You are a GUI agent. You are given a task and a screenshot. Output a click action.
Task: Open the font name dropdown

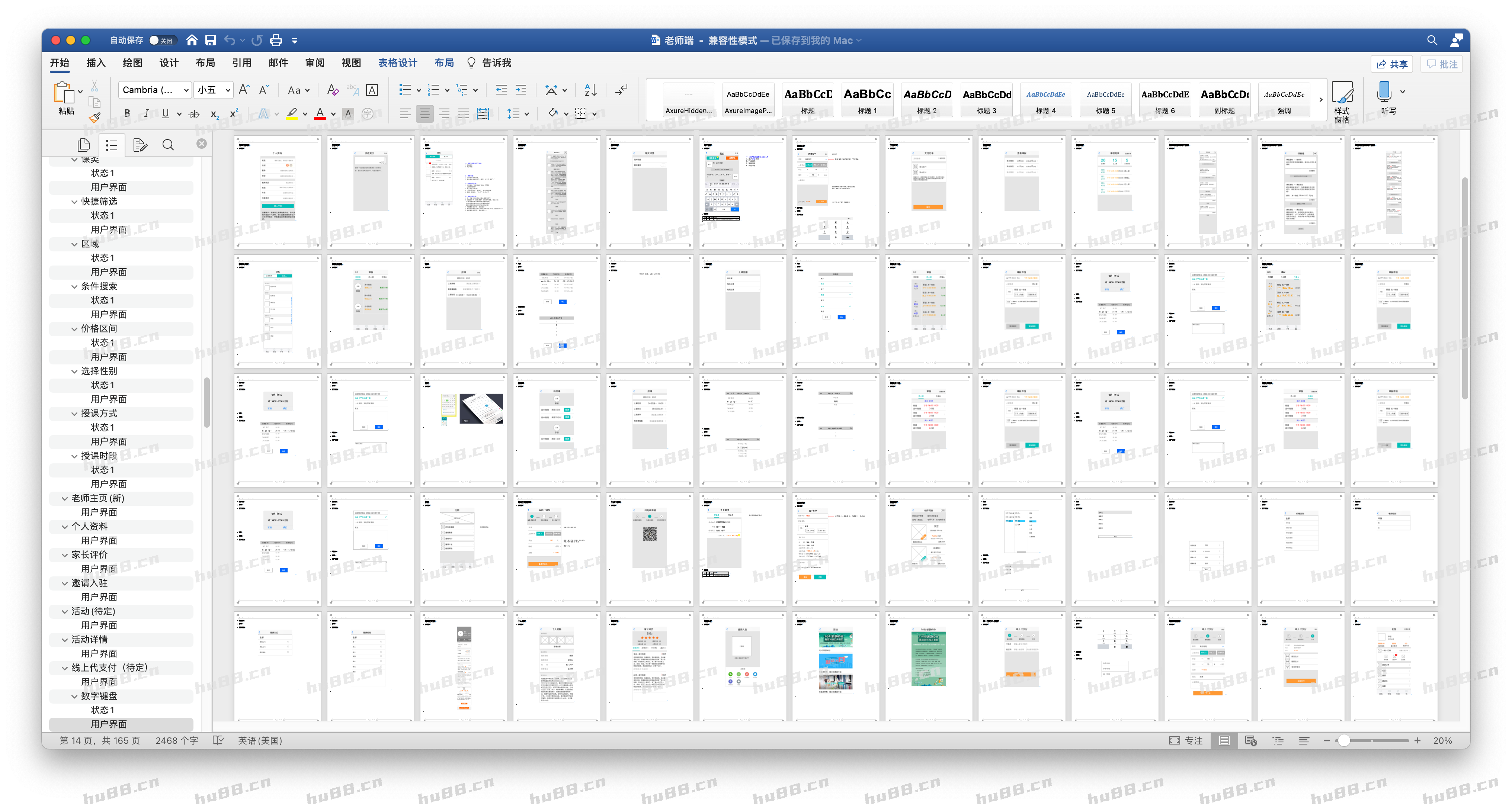coord(186,90)
